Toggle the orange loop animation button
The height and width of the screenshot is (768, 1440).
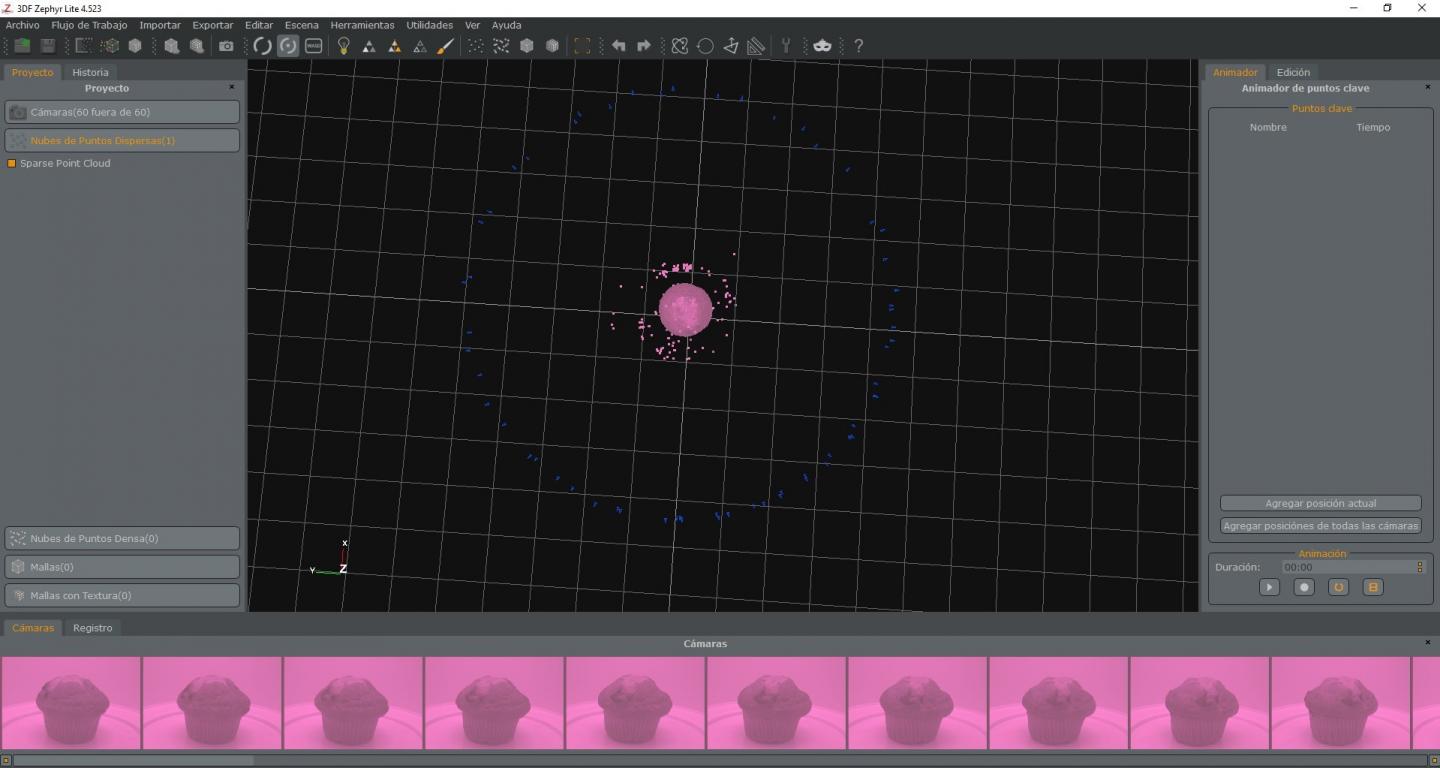click(1338, 587)
